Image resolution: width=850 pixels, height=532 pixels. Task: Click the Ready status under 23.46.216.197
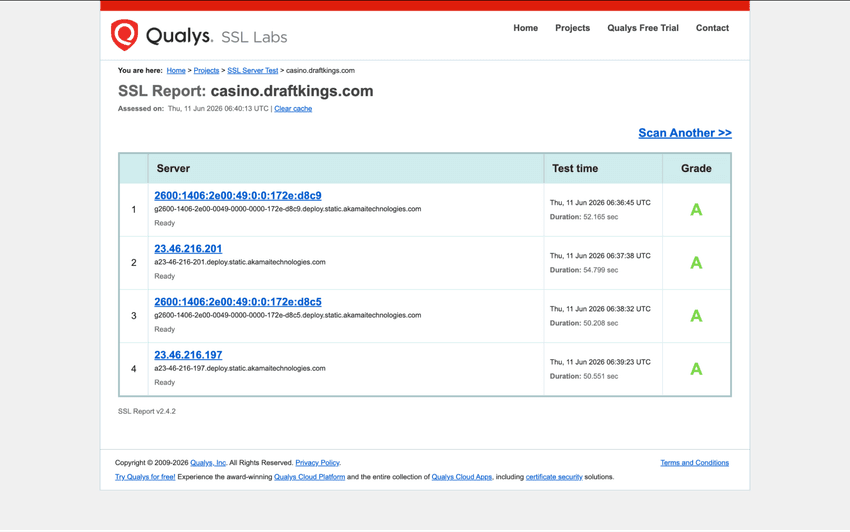[164, 382]
